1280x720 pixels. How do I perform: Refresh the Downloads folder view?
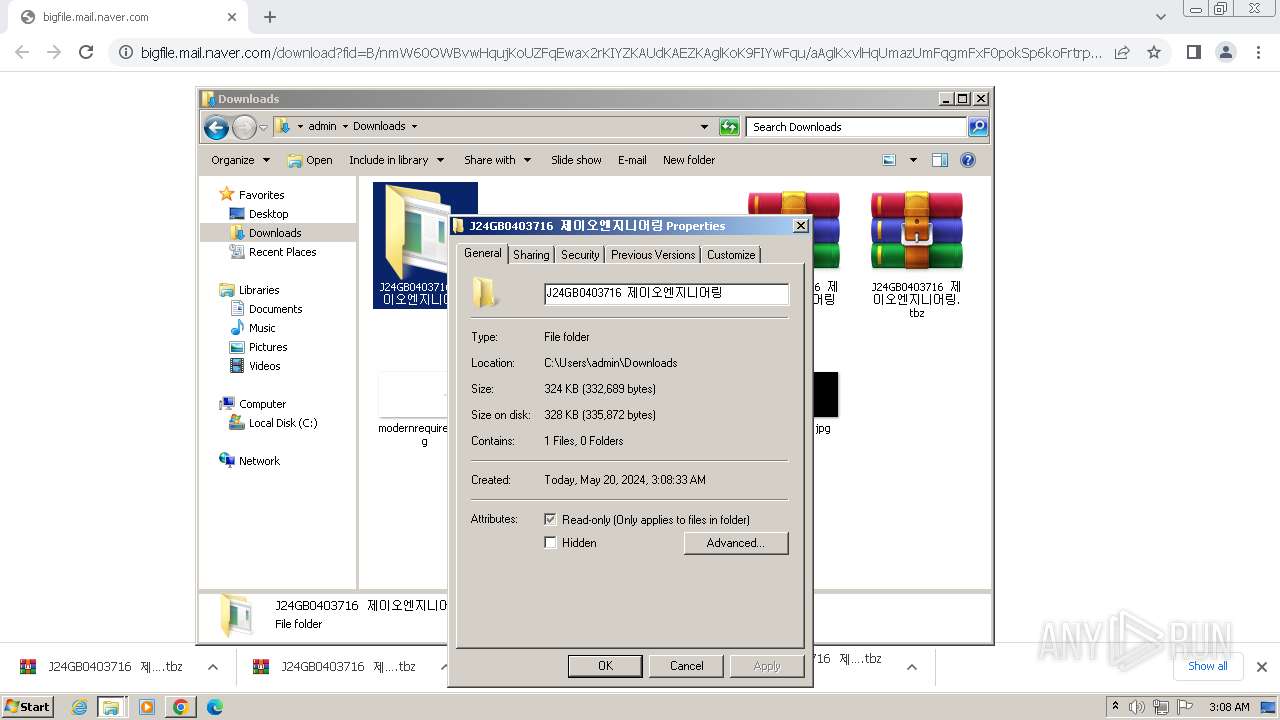(x=729, y=127)
